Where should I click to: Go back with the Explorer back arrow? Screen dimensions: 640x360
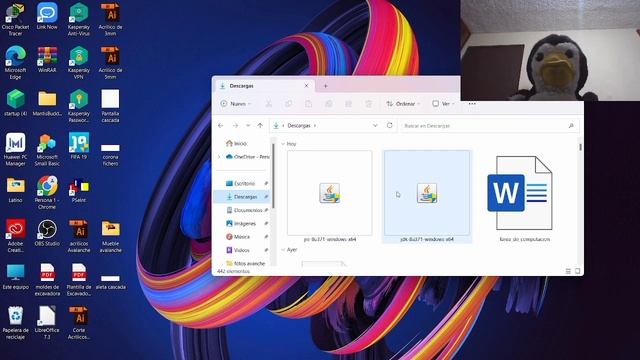(x=221, y=126)
